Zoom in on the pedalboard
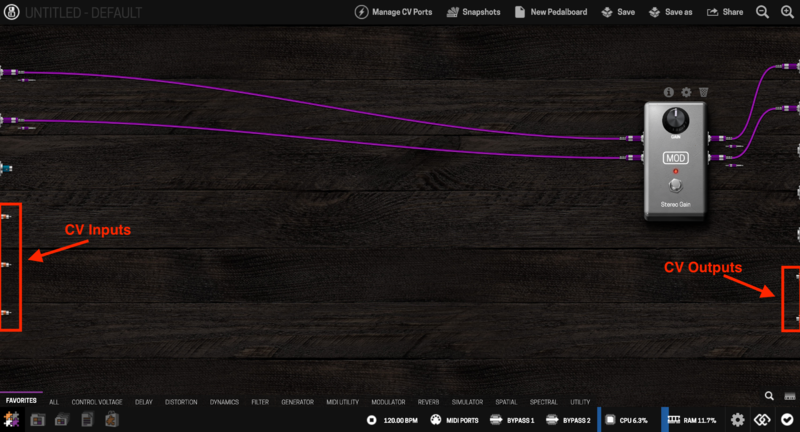 (788, 12)
